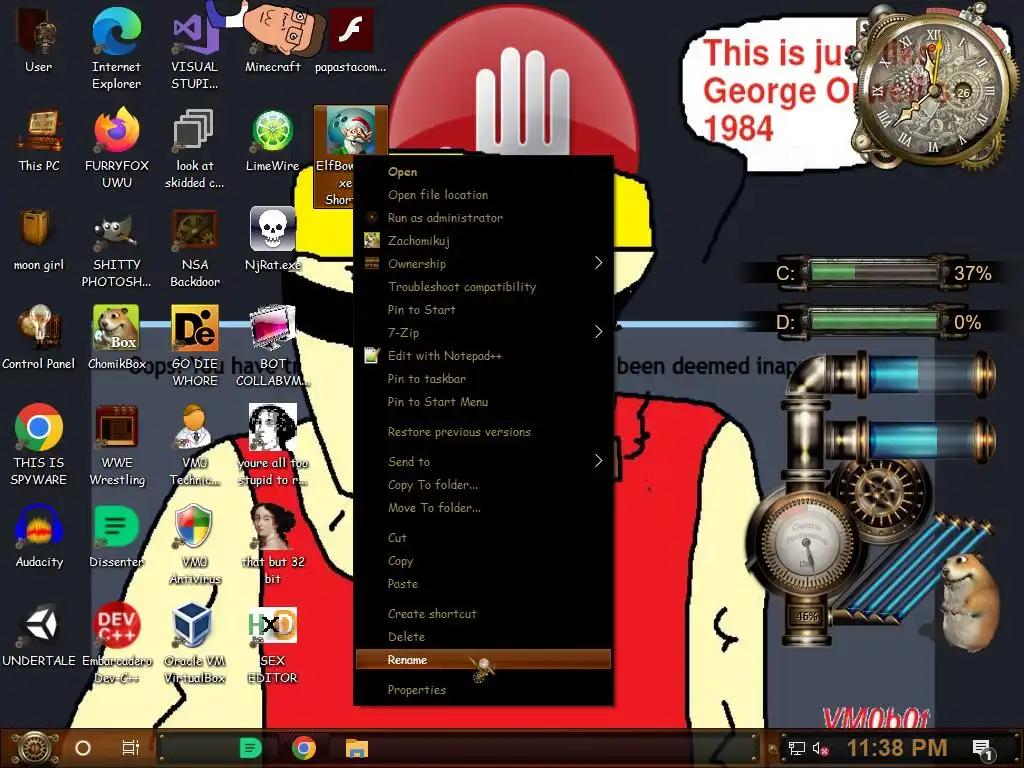This screenshot has width=1024, height=768.
Task: Open the Minecraft desktop shortcut
Action: [x=272, y=40]
